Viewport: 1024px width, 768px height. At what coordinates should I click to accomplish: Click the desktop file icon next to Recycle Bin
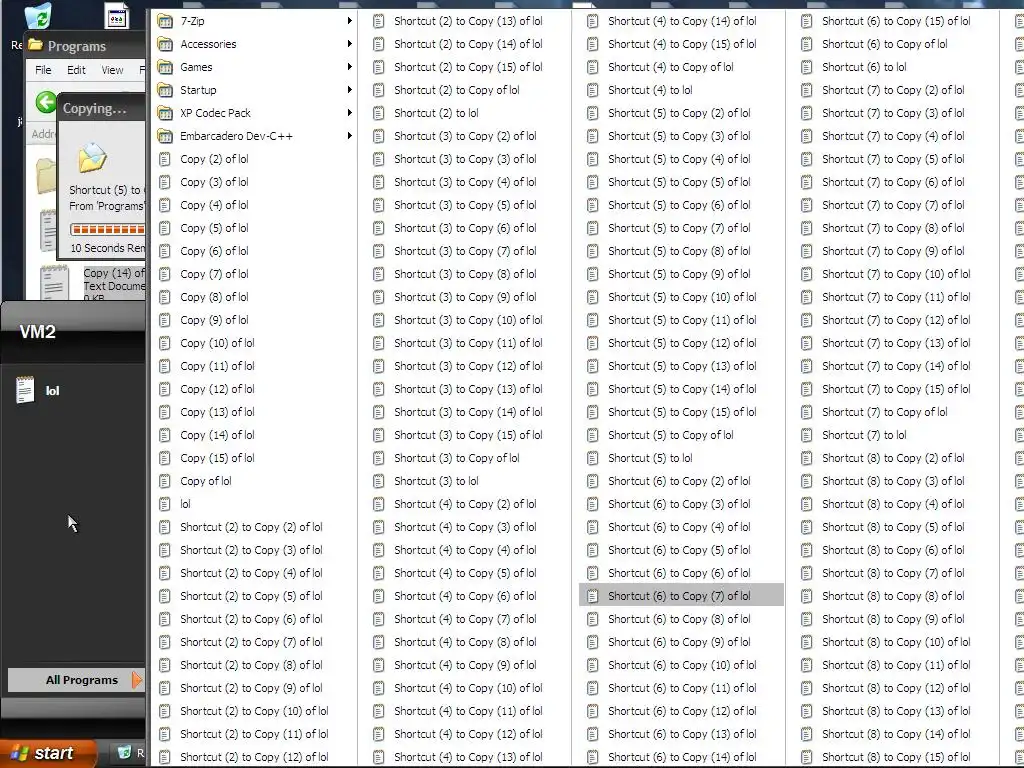coord(117,16)
